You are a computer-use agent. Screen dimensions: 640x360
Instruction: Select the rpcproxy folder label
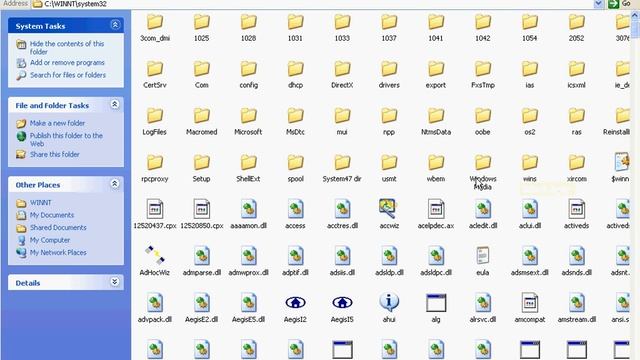coord(155,179)
